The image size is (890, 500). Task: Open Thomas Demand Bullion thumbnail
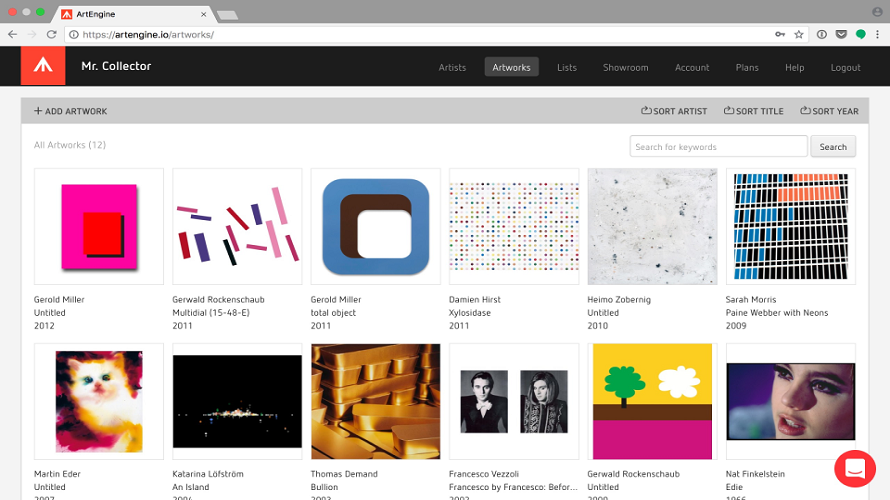[x=375, y=401]
